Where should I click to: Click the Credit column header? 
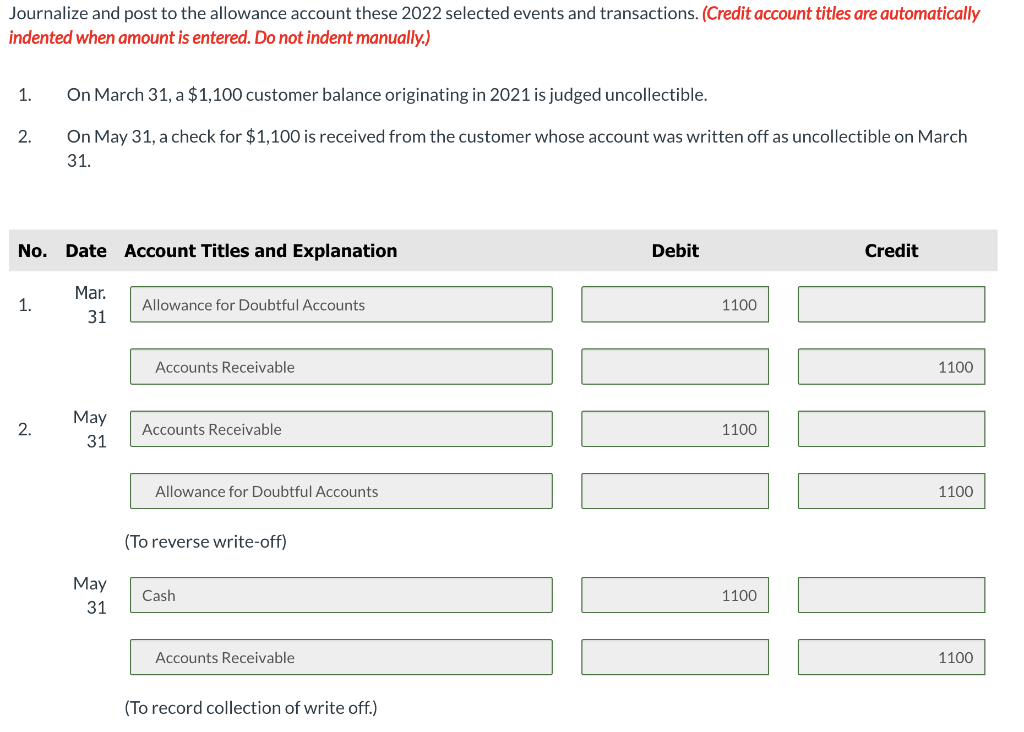891,251
